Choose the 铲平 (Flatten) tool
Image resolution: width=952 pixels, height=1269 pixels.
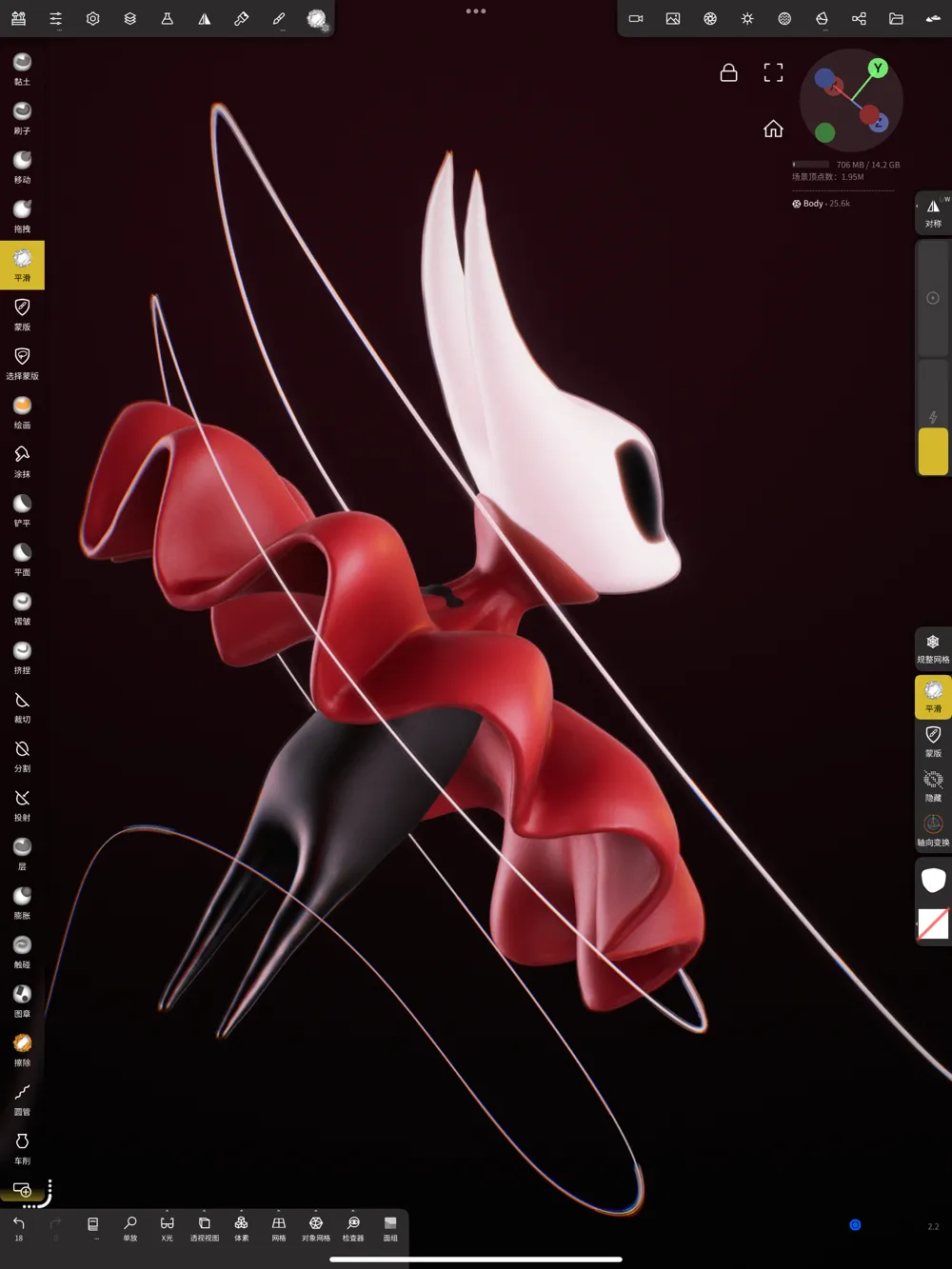click(x=22, y=510)
